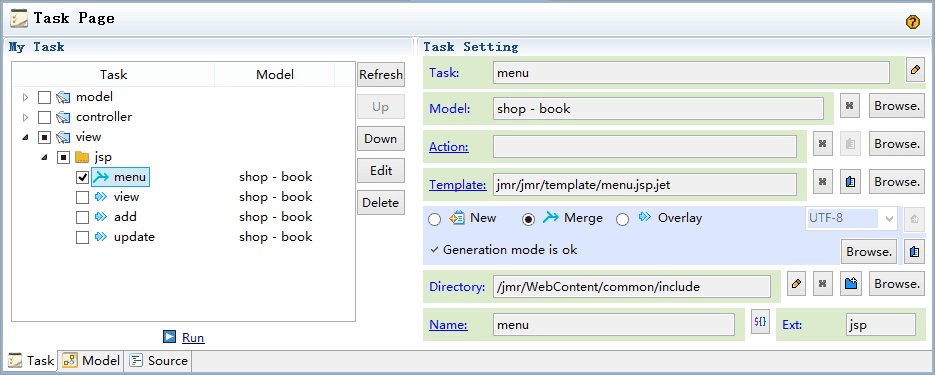Viewport: 935px width, 375px height.
Task: Clear the Template field with x icon
Action: point(823,182)
